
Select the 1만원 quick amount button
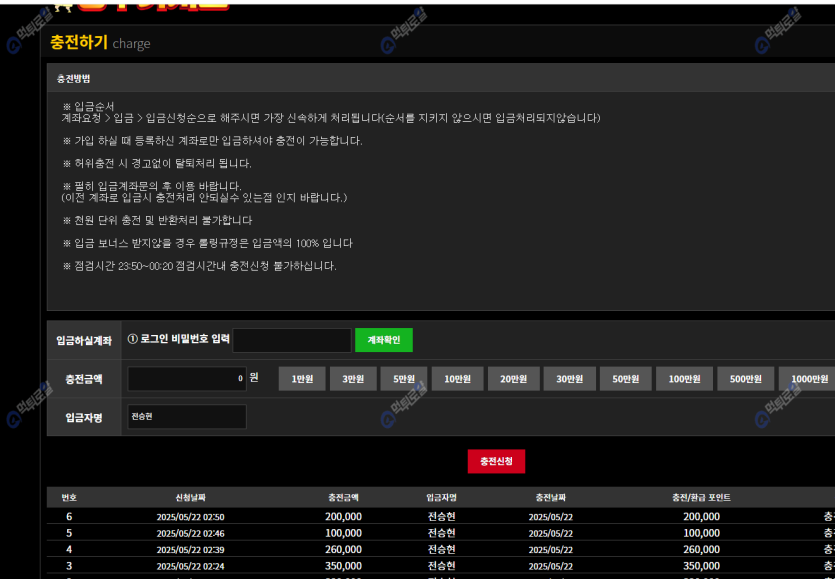301,379
